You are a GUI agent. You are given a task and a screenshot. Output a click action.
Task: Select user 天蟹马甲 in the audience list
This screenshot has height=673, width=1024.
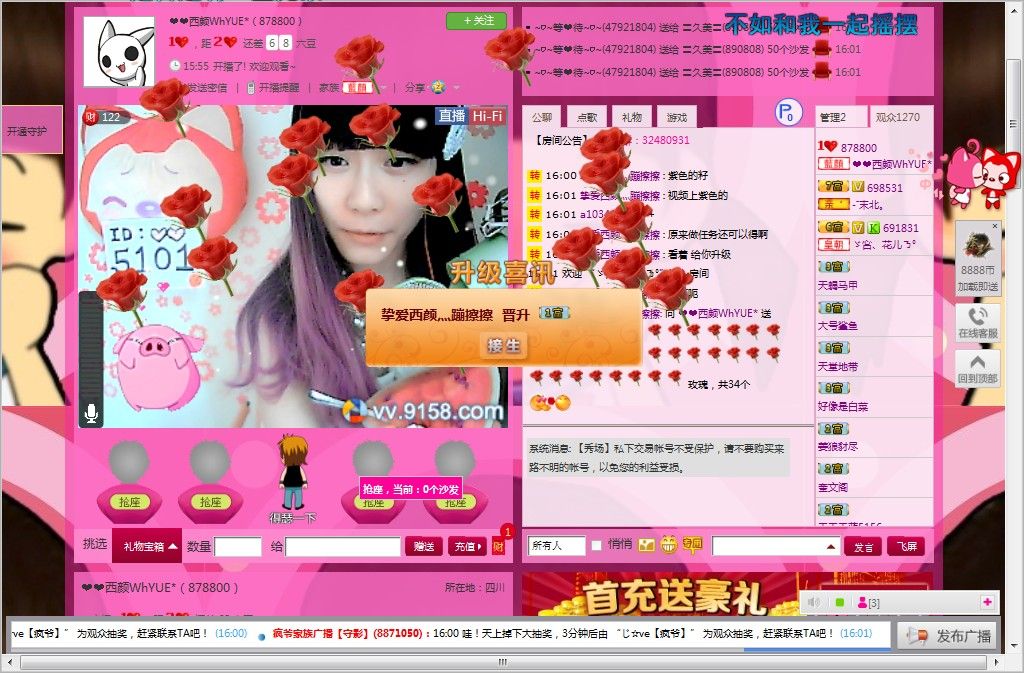[x=874, y=275]
